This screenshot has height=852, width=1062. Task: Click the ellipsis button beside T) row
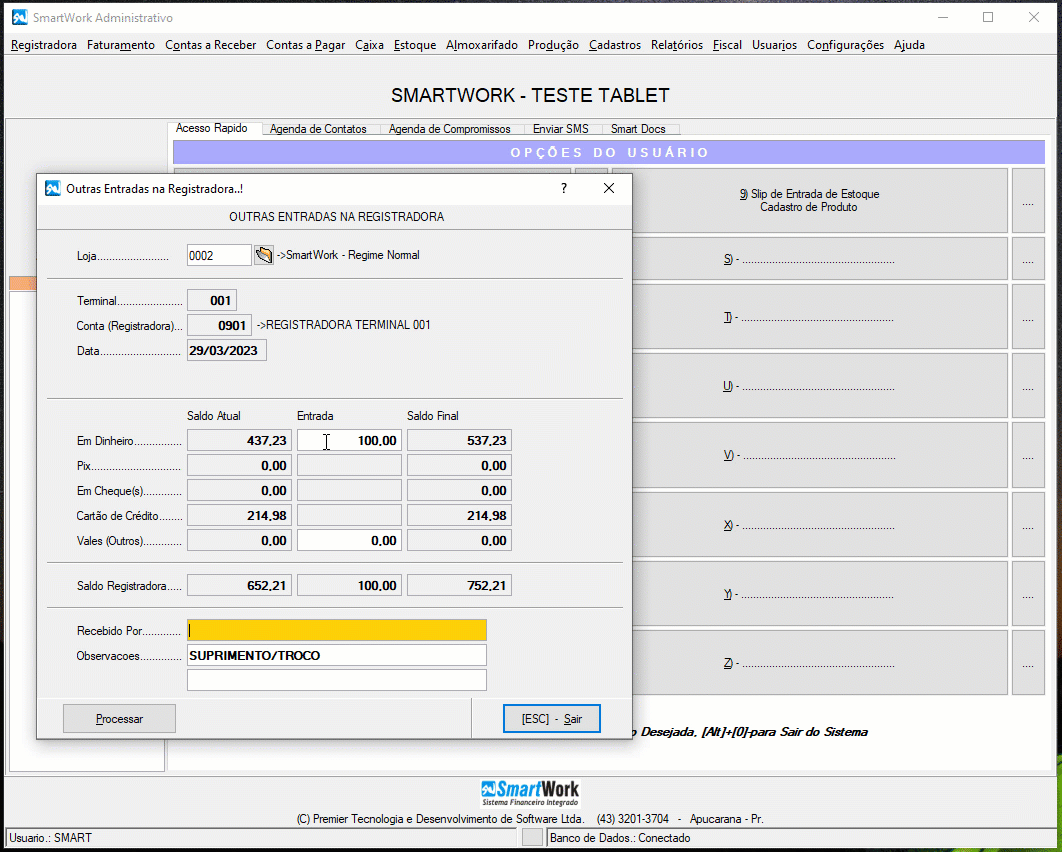click(x=1028, y=317)
